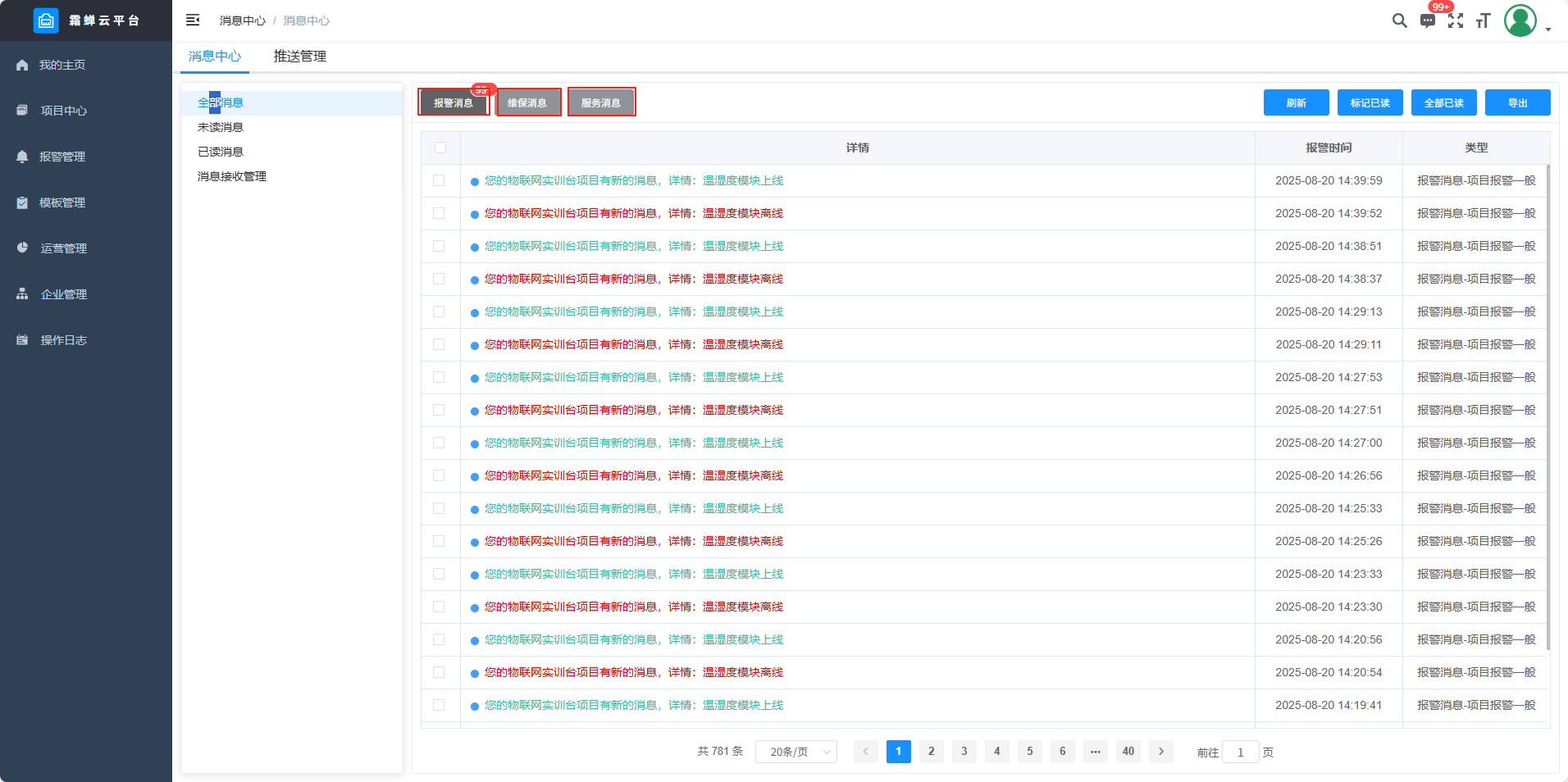Click the search magnifier icon in header
This screenshot has width=1568, height=782.
[x=1399, y=20]
